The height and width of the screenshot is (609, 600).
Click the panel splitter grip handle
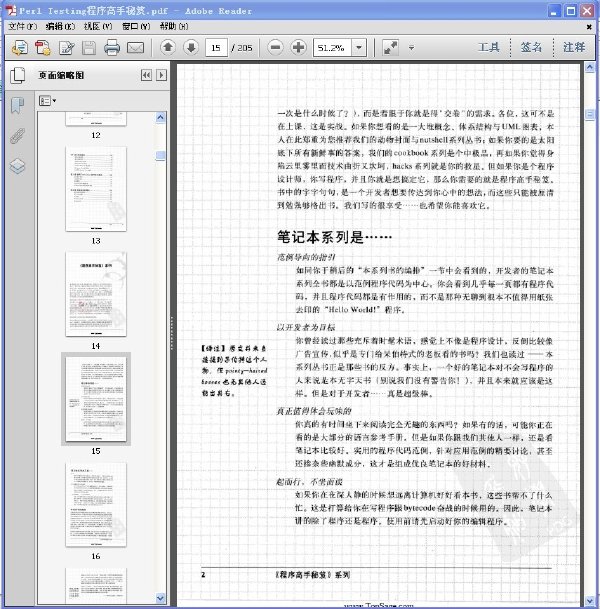pyautogui.click(x=172, y=333)
